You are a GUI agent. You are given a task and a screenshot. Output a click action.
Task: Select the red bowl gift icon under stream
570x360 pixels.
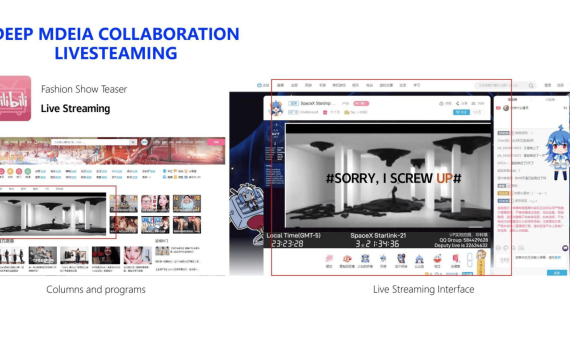437,259
